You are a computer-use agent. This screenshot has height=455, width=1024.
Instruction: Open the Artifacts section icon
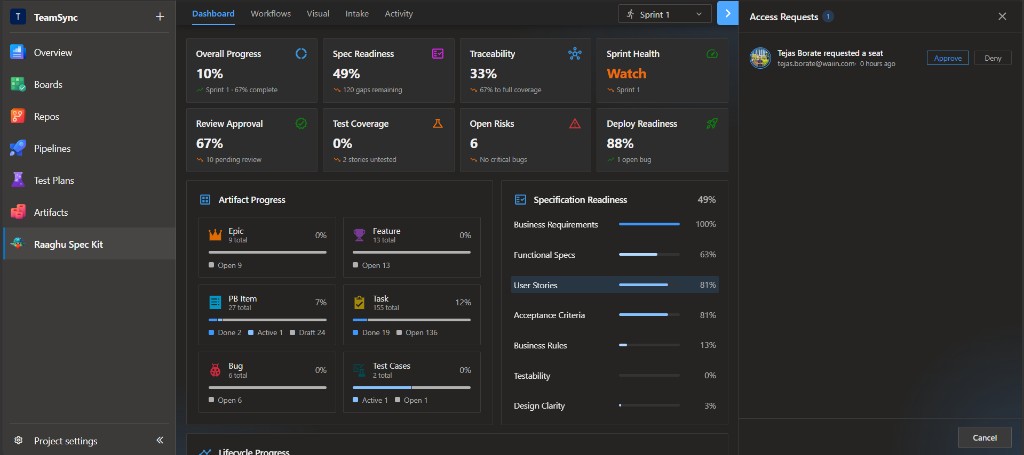pos(18,212)
